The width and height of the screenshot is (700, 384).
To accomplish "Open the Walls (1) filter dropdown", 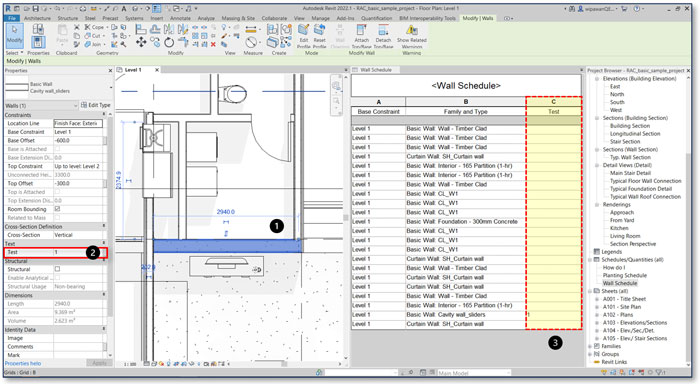I will [75, 105].
